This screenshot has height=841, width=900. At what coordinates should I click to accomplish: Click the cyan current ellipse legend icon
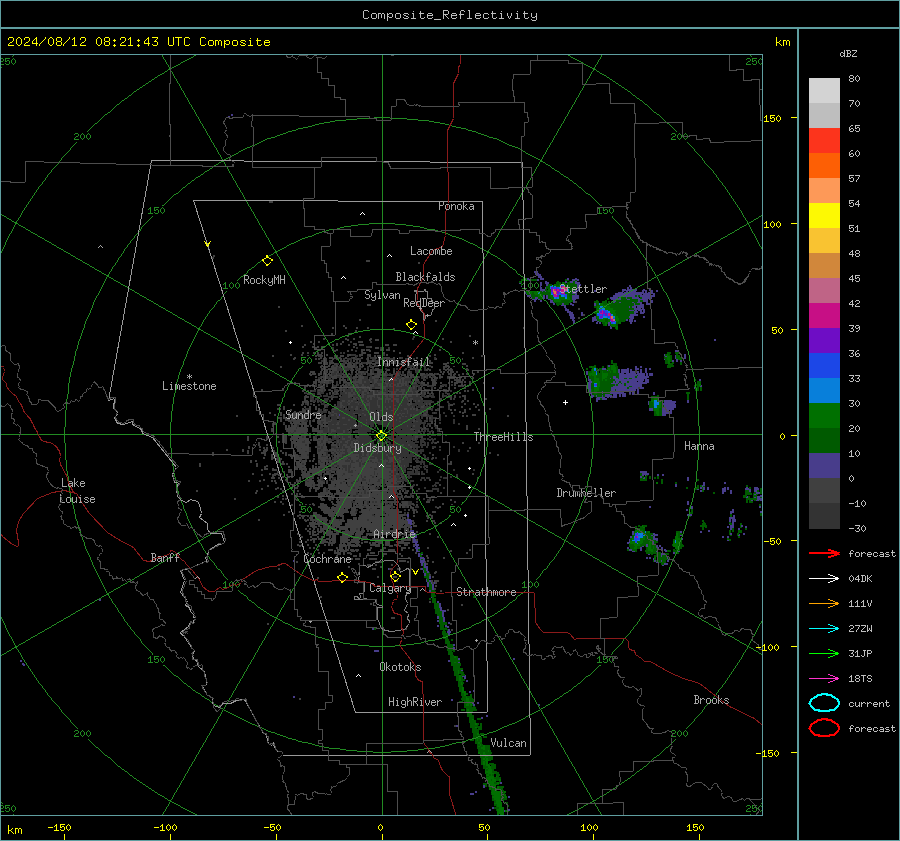click(x=824, y=703)
